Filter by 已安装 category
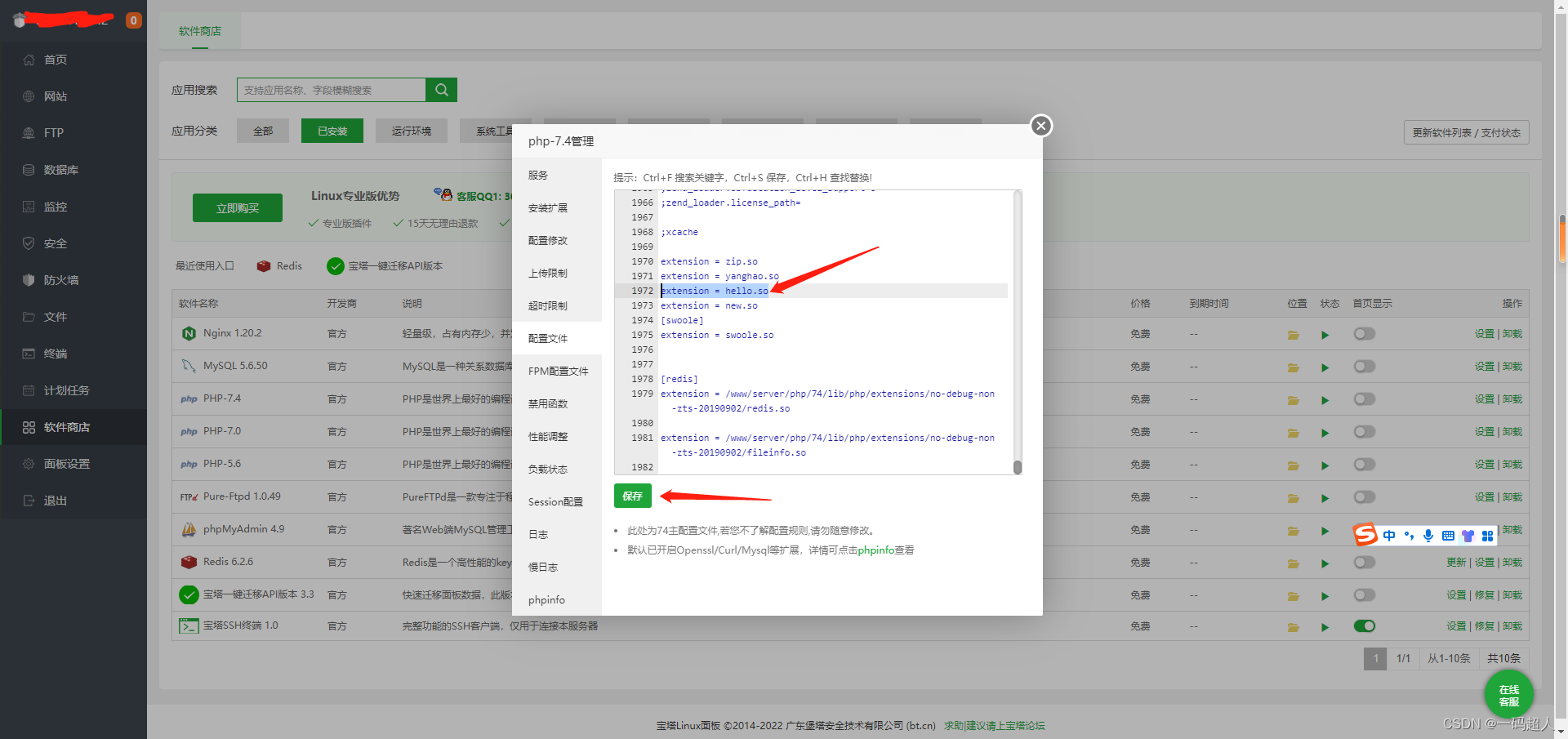 [x=332, y=131]
